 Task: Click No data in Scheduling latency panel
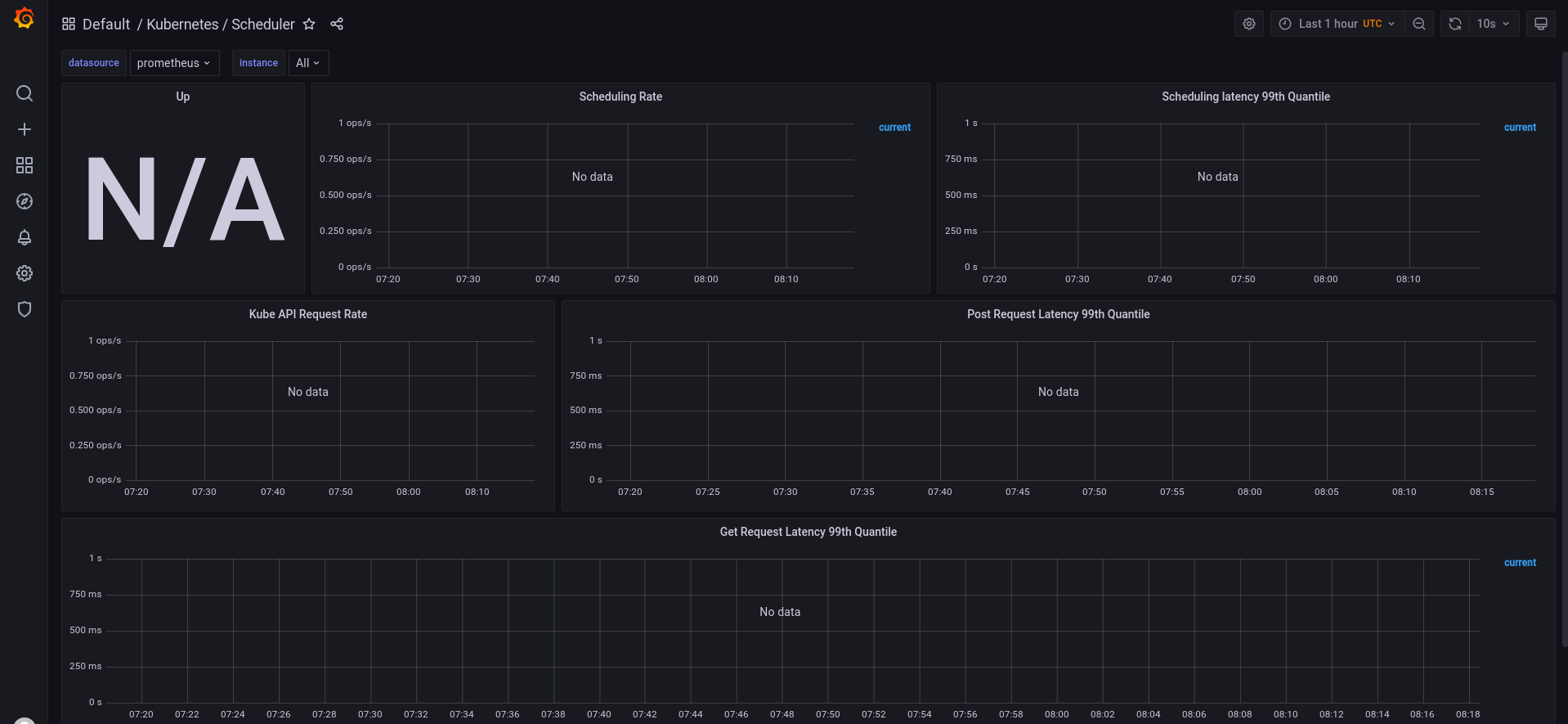click(x=1218, y=177)
